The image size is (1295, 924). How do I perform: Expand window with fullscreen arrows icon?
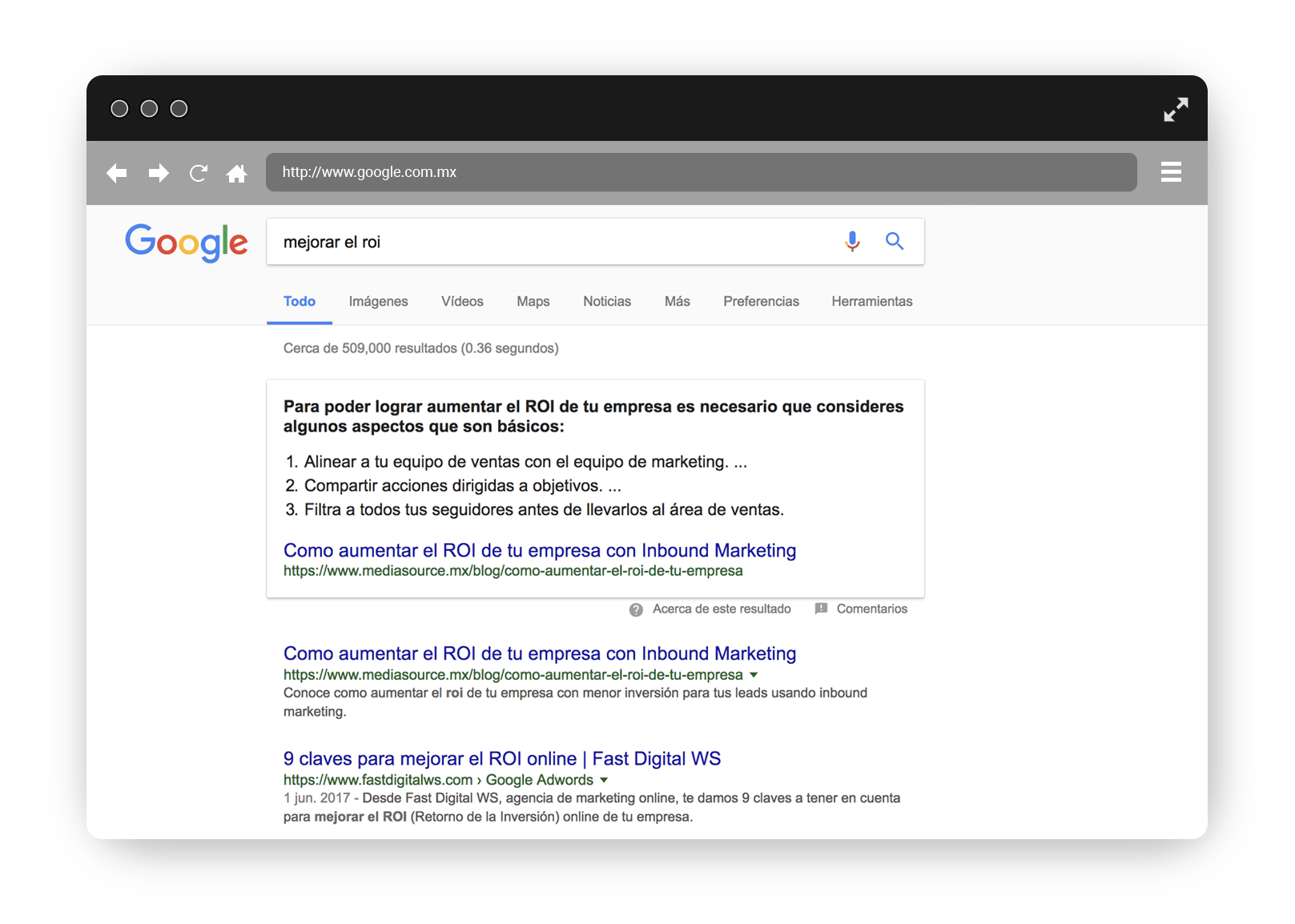pyautogui.click(x=1176, y=110)
